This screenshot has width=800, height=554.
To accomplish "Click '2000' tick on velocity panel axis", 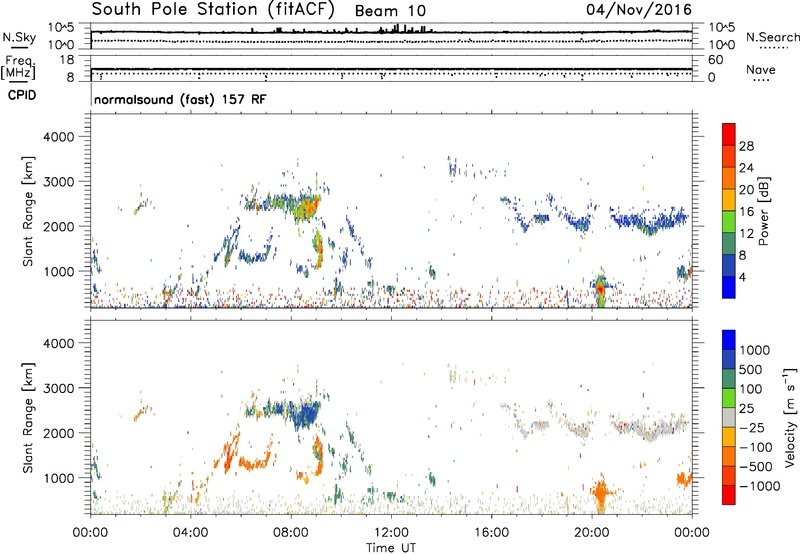I will (x=58, y=433).
